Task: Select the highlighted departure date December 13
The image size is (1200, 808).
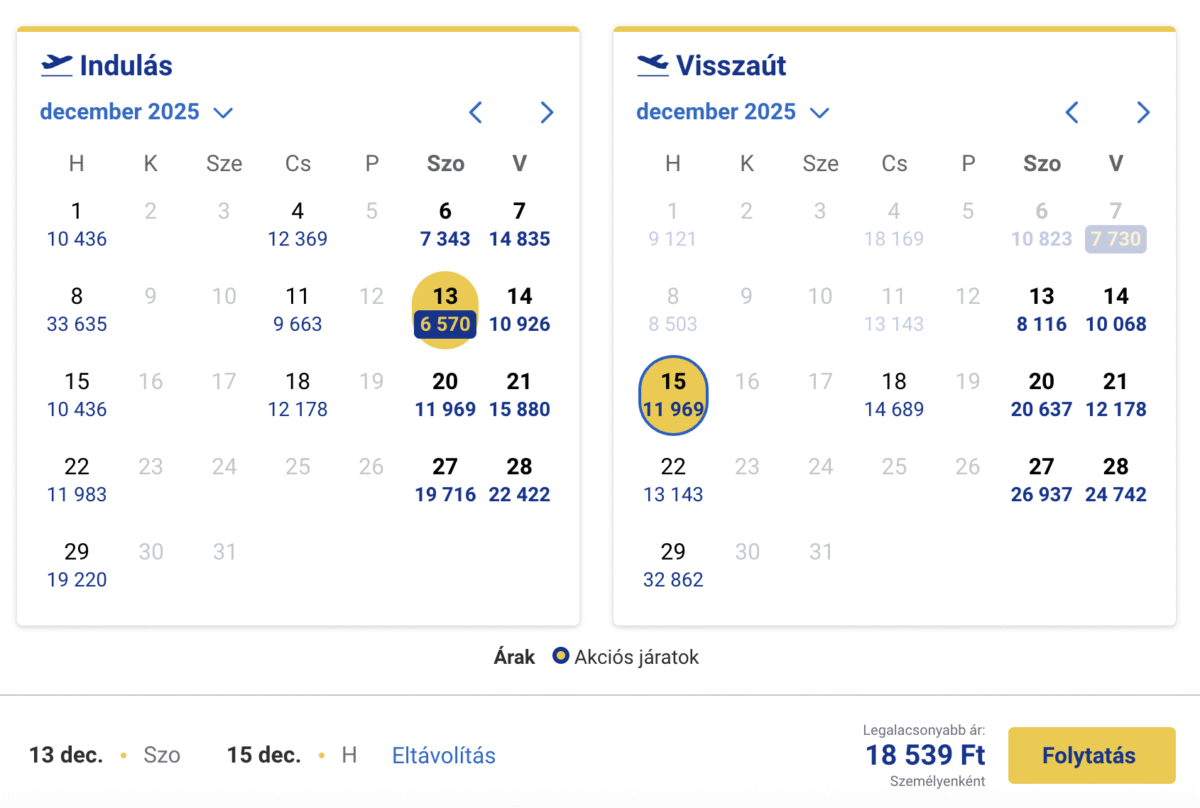Action: (x=445, y=310)
